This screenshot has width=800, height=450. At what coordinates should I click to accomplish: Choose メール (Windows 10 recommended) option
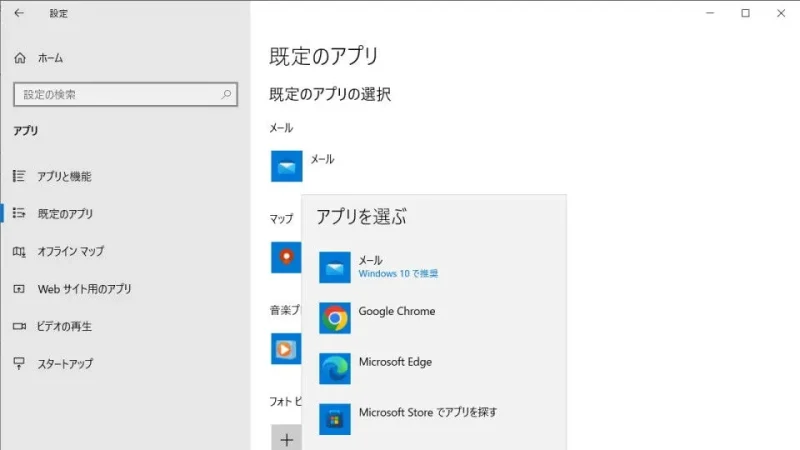point(398,266)
